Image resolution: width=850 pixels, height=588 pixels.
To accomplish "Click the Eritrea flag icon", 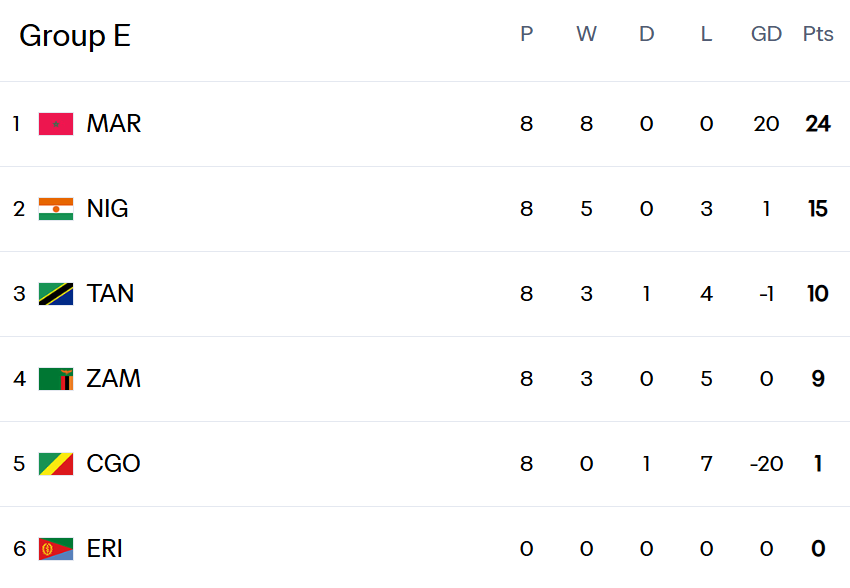I will coord(56,549).
